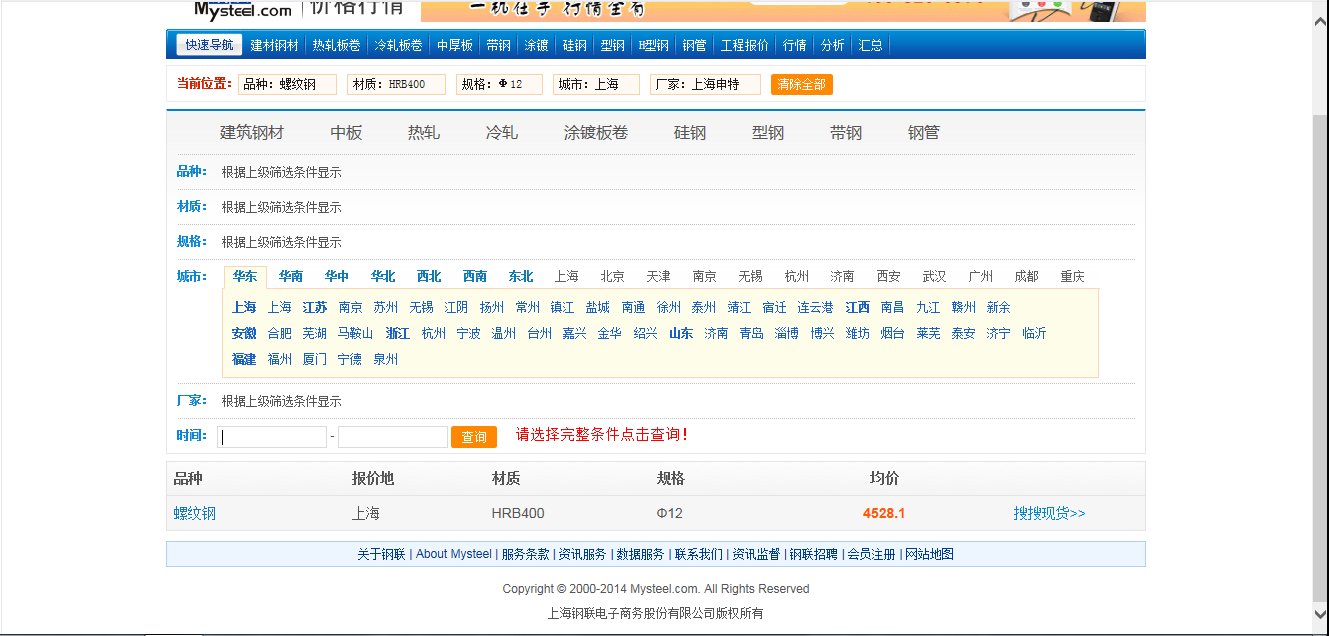Click the scrollbar down arrow
The height and width of the screenshot is (636, 1329).
click(x=1320, y=614)
